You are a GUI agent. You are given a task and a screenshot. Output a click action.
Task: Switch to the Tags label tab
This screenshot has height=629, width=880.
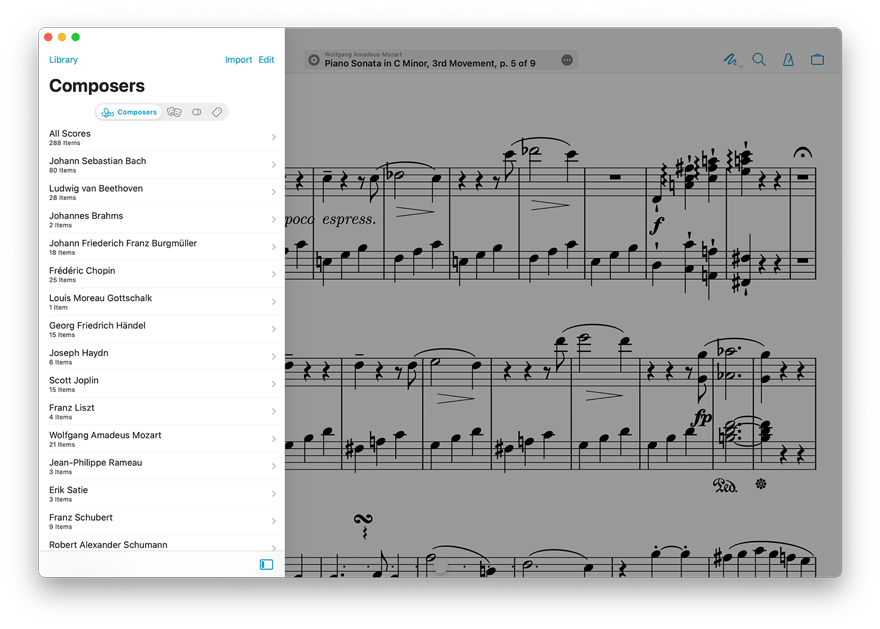point(217,112)
